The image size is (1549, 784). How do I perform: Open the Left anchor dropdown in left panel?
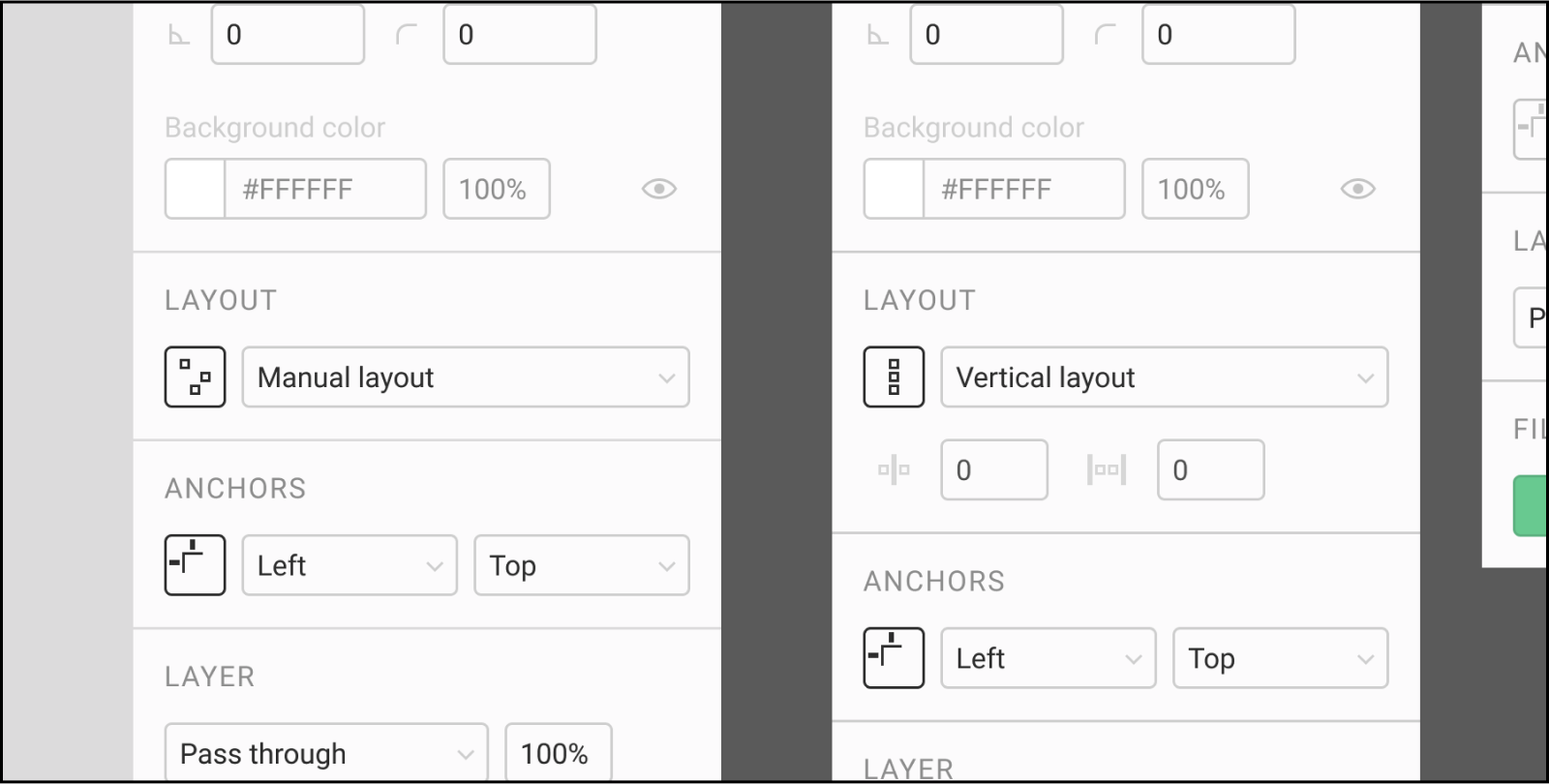click(x=349, y=565)
